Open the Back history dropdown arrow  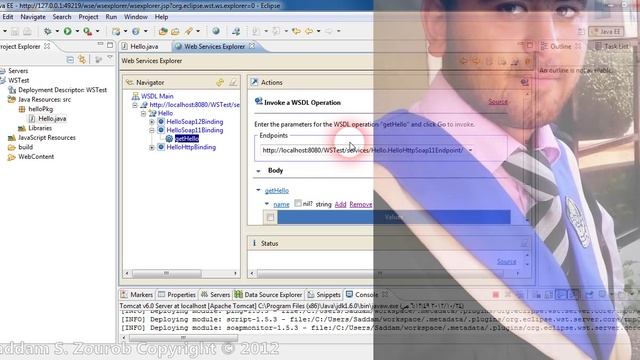pos(319,31)
